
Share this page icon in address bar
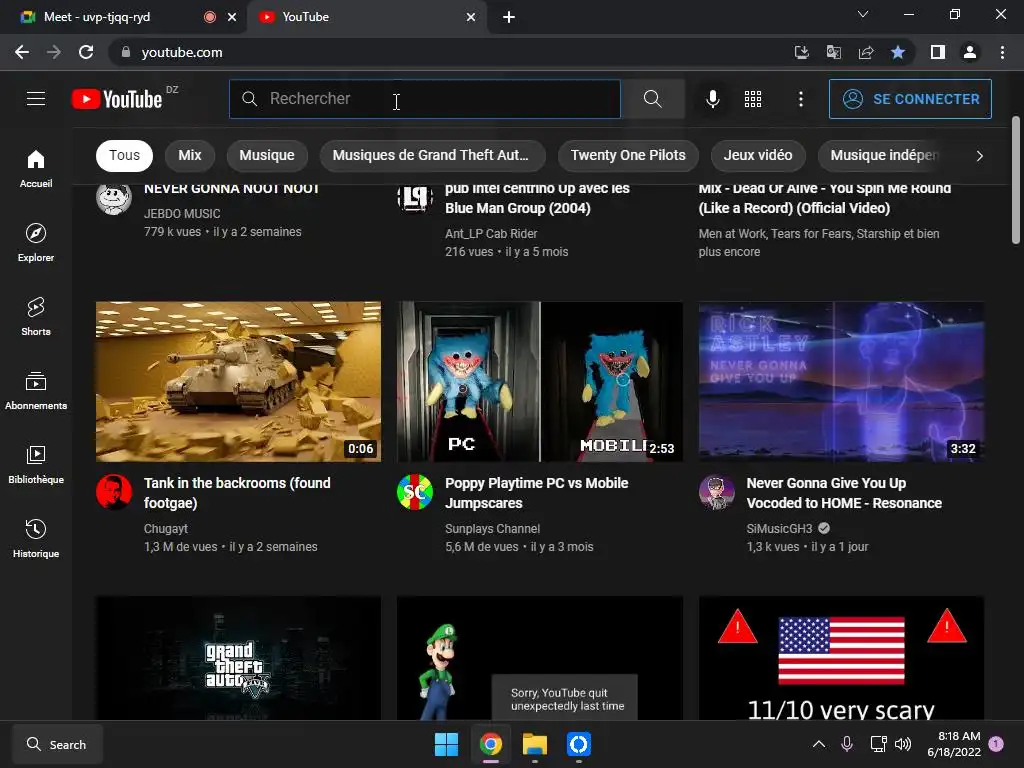[x=866, y=52]
